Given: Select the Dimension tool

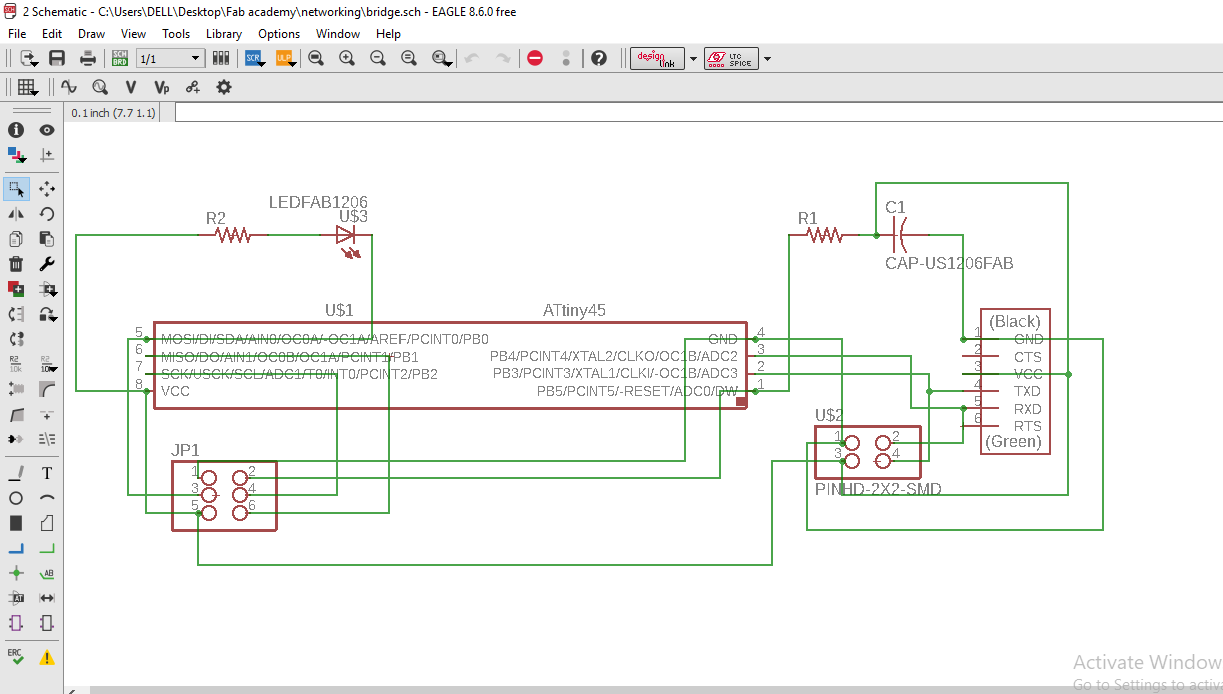Looking at the screenshot, I should pyautogui.click(x=47, y=598).
